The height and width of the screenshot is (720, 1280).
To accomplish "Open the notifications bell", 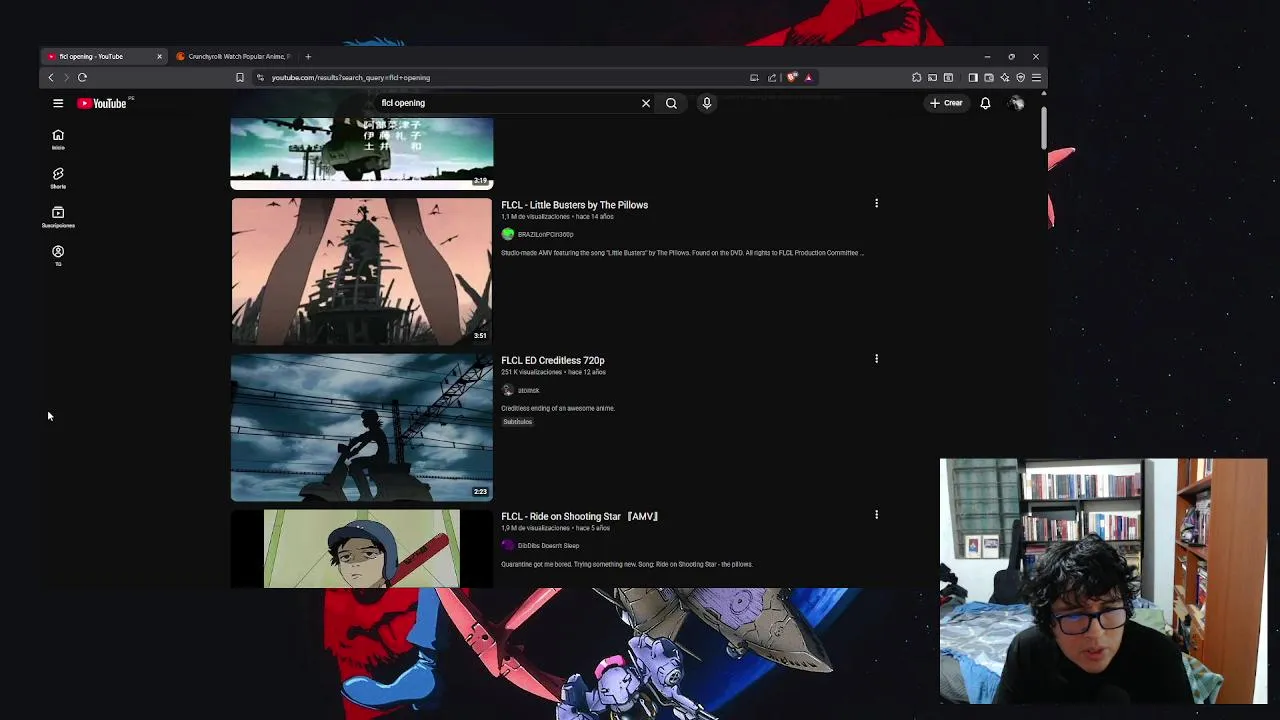I will pyautogui.click(x=985, y=103).
